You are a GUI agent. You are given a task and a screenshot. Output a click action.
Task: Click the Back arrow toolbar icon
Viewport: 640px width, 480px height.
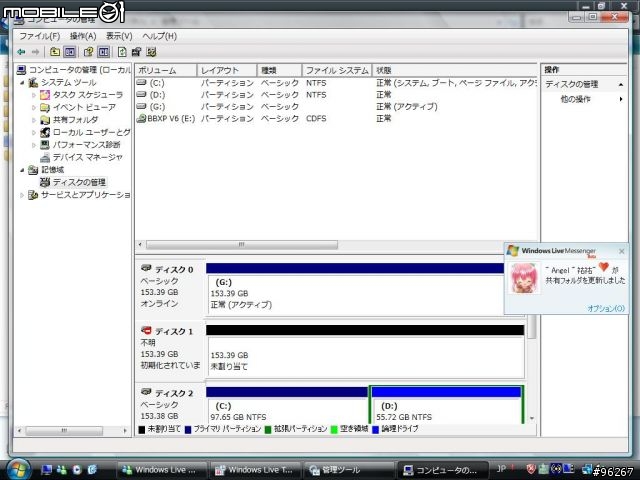(21, 52)
